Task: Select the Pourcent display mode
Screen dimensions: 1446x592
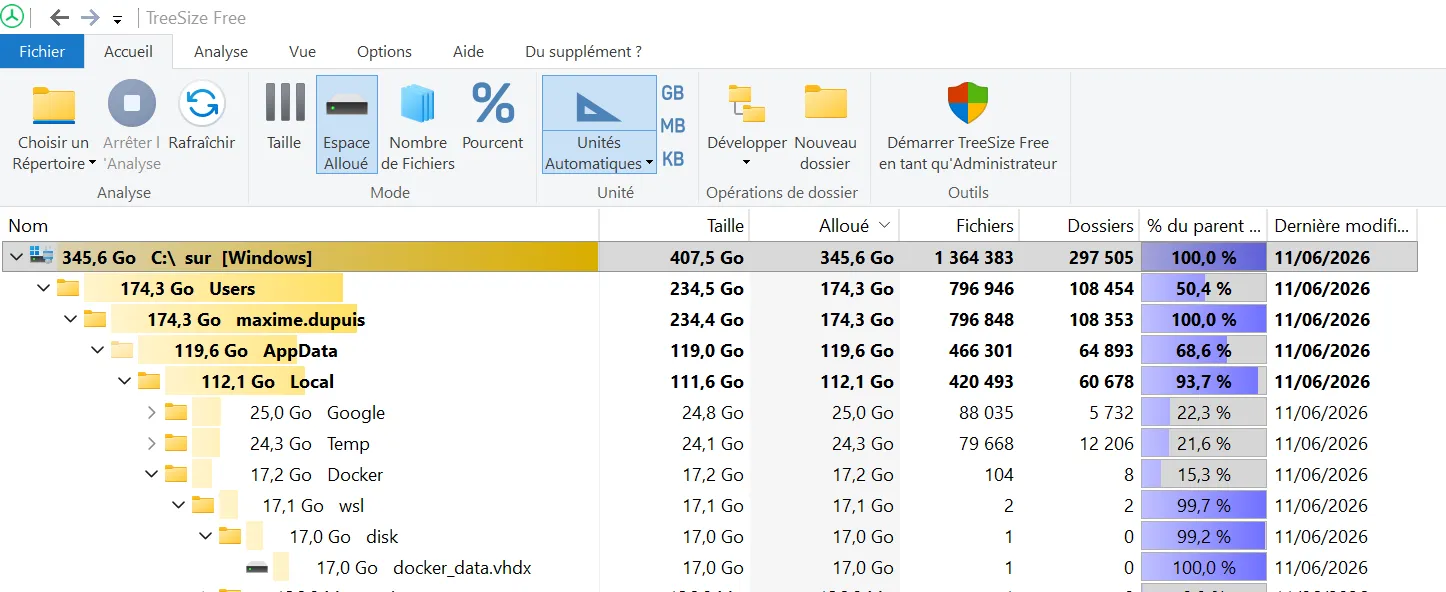Action: pos(493,117)
